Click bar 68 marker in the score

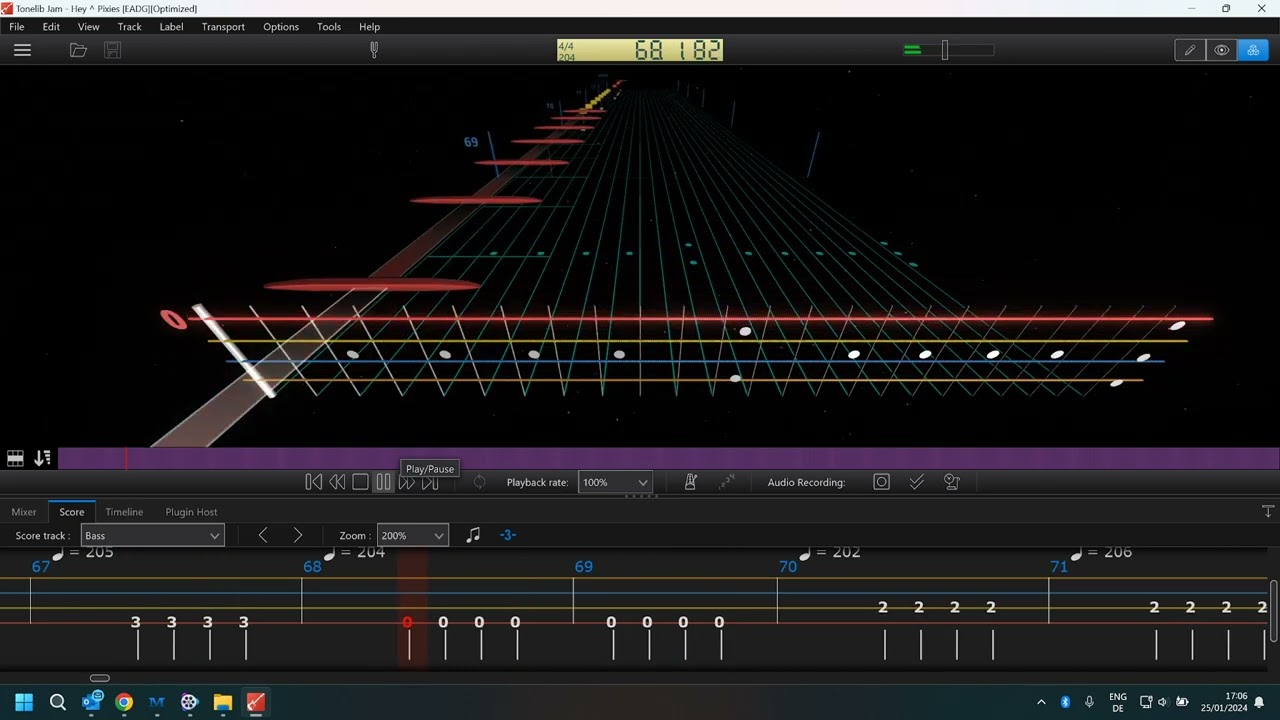point(312,567)
